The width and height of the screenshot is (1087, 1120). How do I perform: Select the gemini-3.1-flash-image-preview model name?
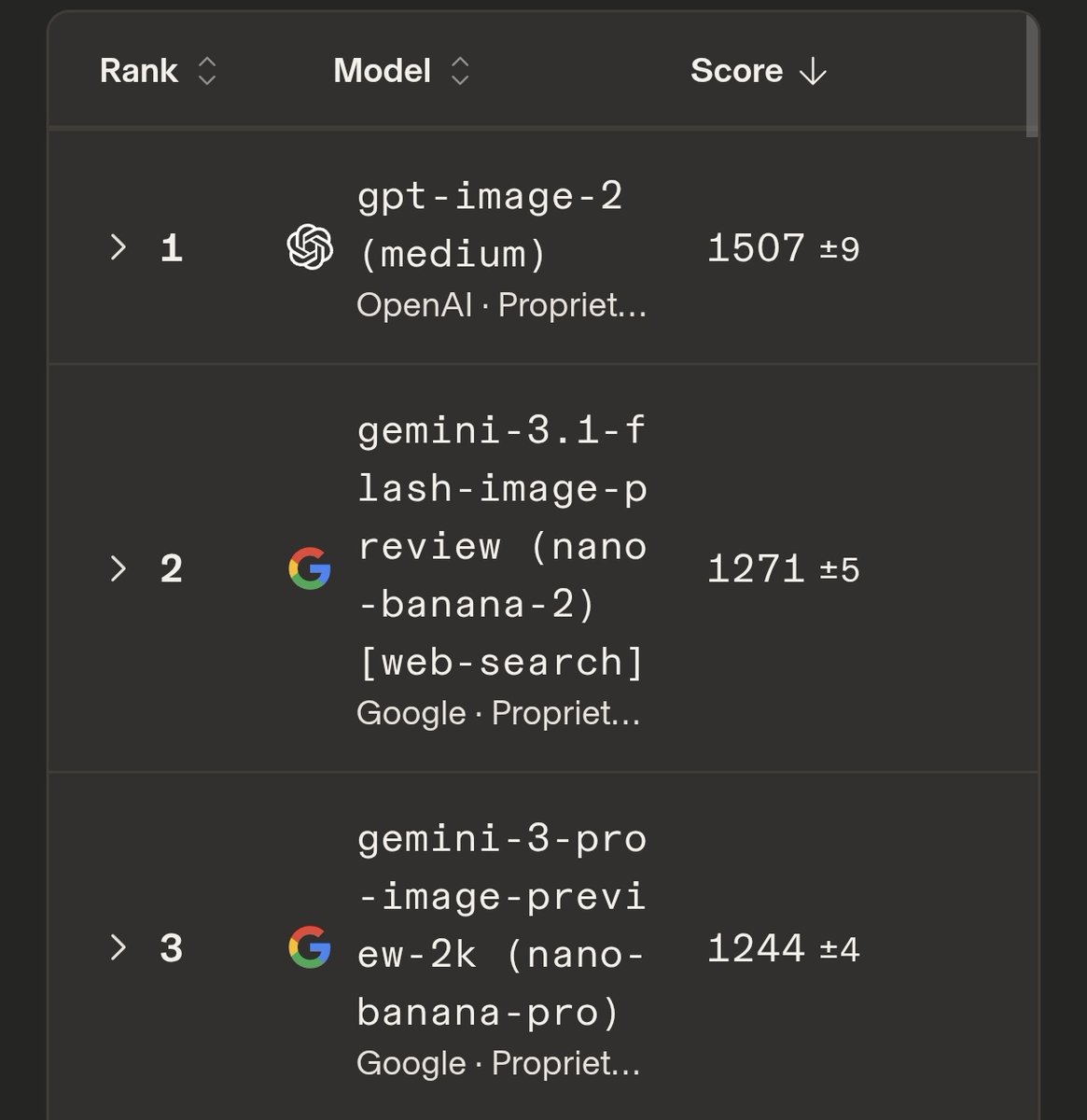[x=502, y=546]
